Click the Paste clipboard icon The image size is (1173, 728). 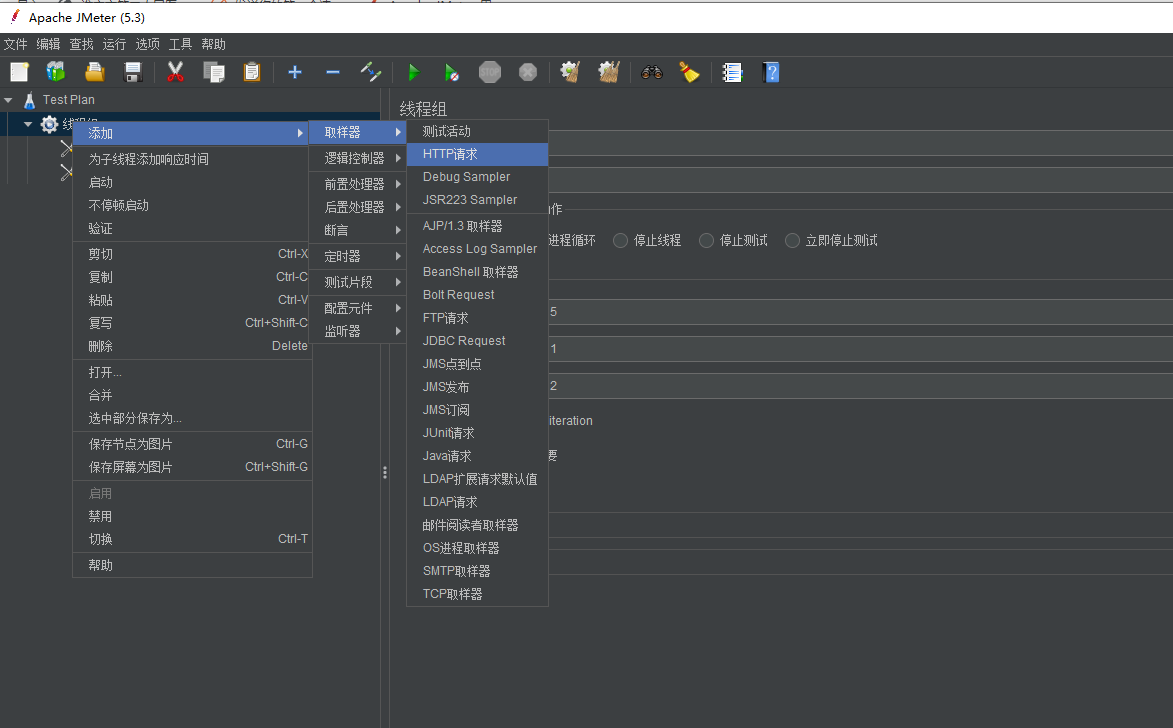(252, 72)
